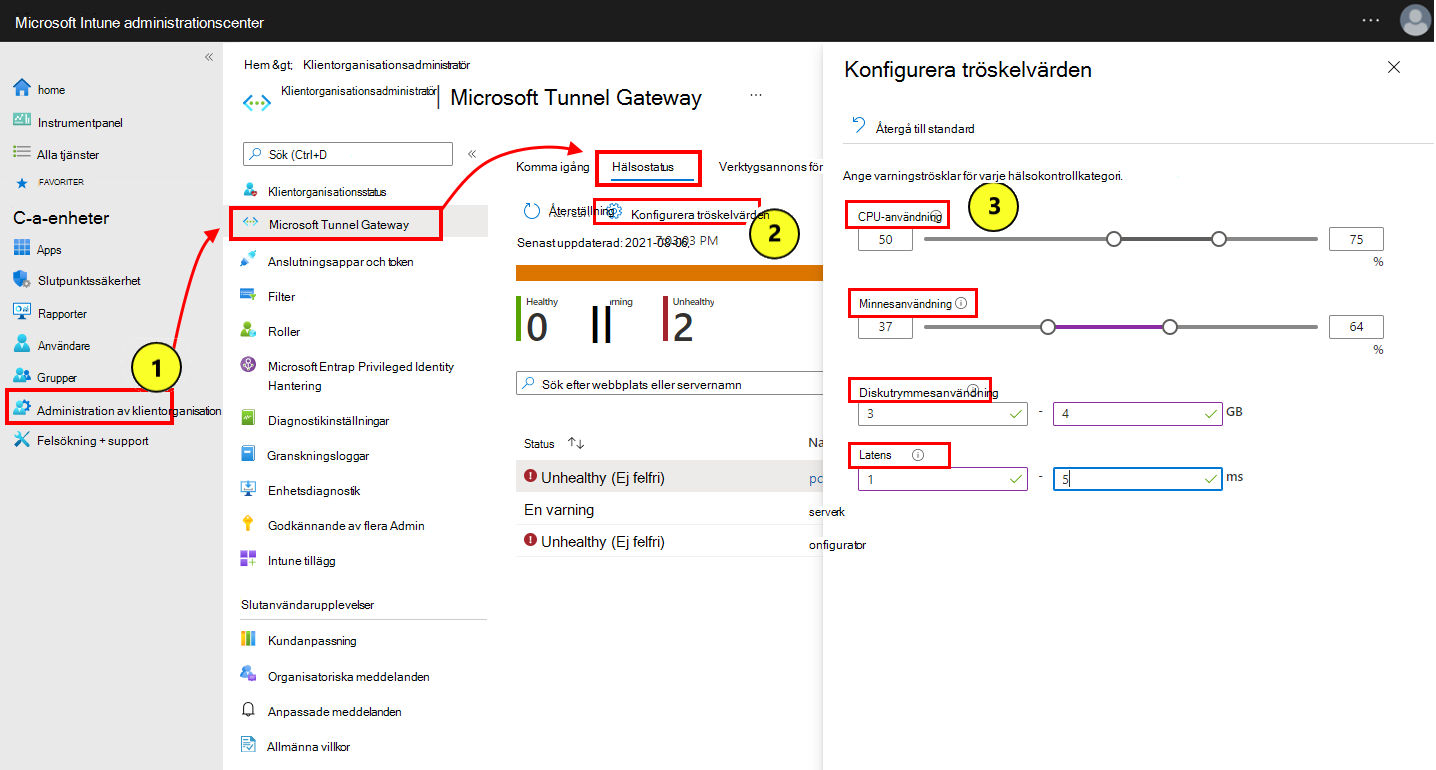
Task: Click the Sök efter webbplats eller servernamn field
Action: [668, 384]
